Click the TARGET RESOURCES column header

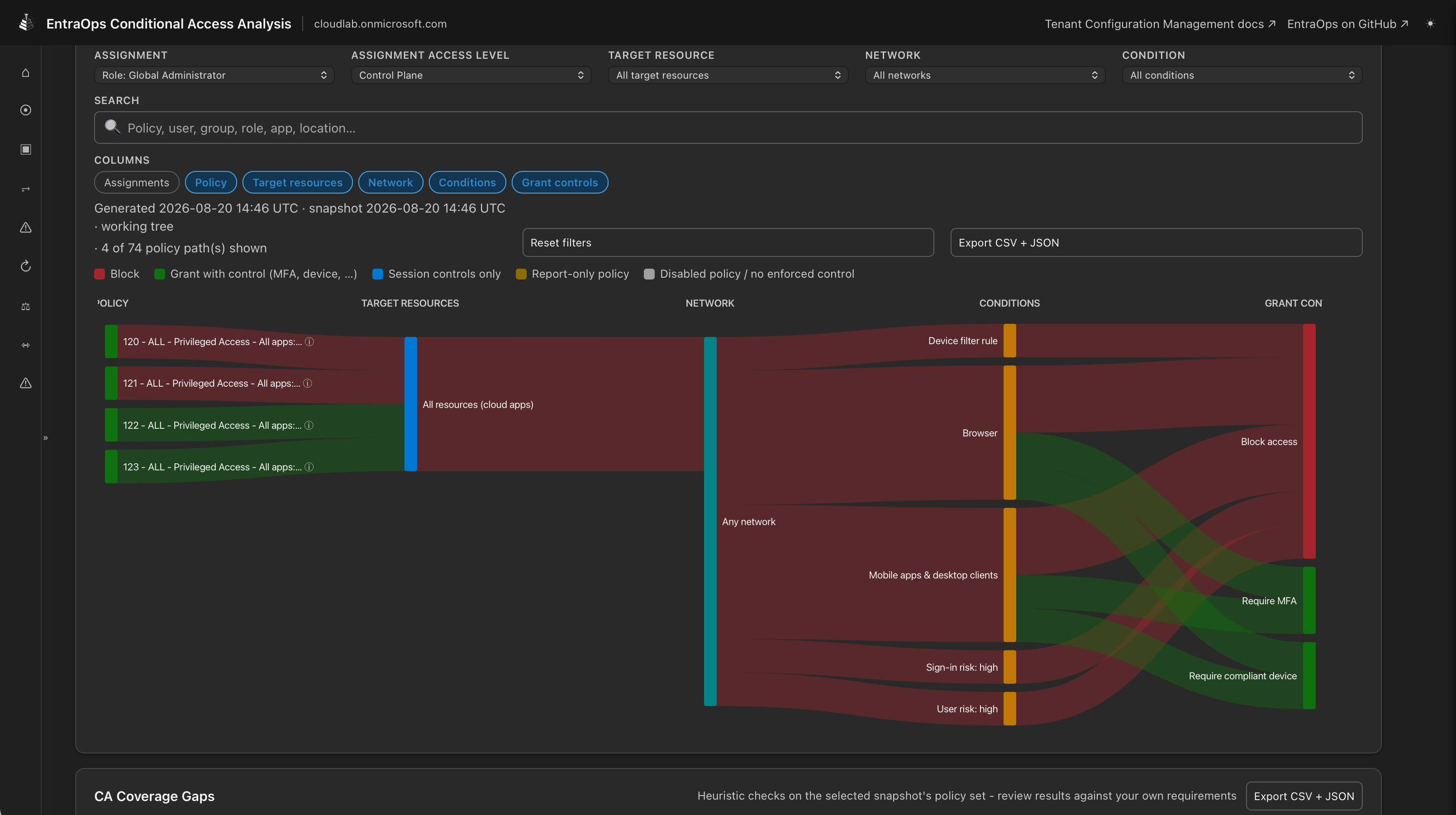[x=410, y=303]
